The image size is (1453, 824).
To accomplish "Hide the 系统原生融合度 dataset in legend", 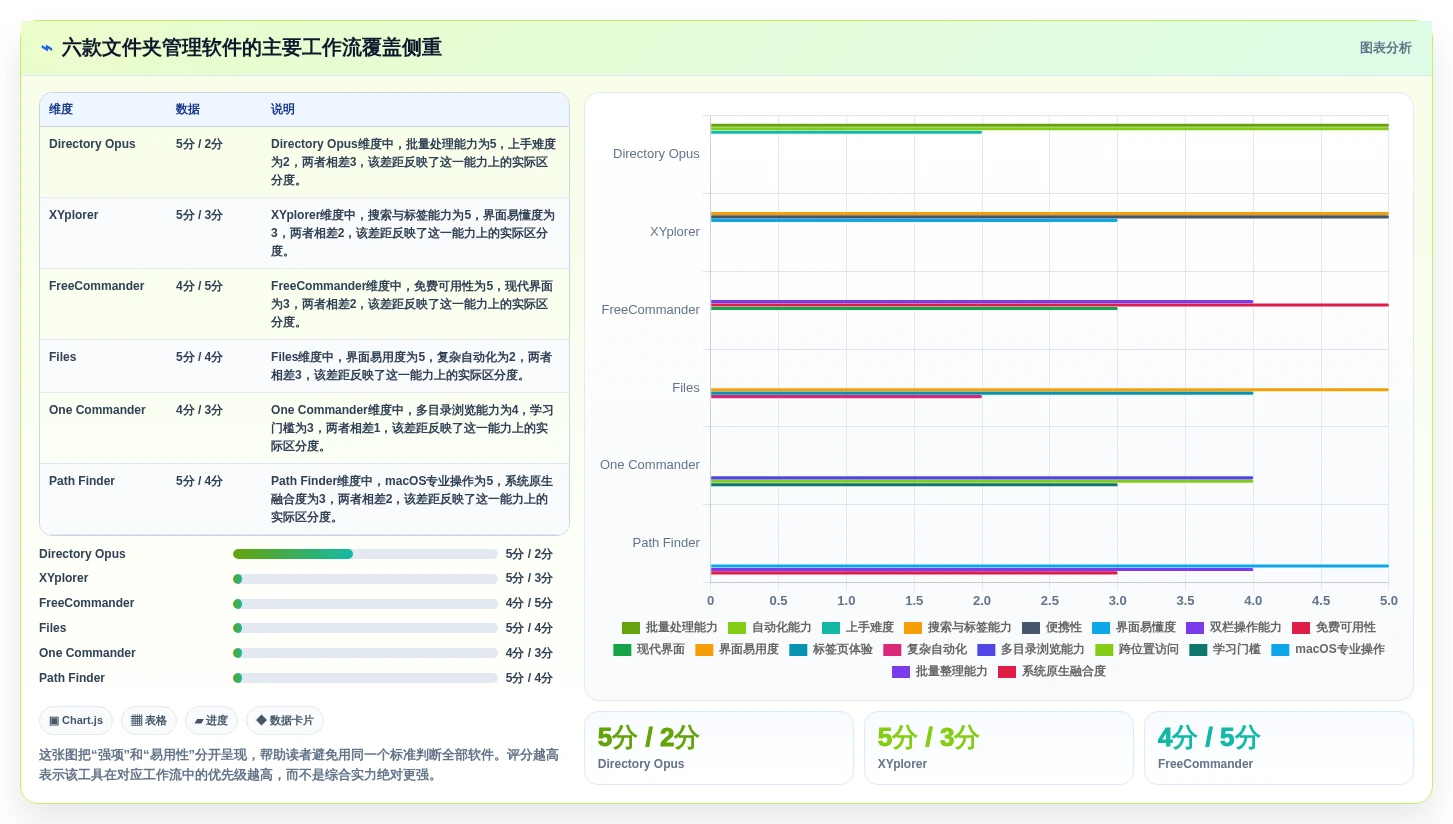I will (1052, 672).
